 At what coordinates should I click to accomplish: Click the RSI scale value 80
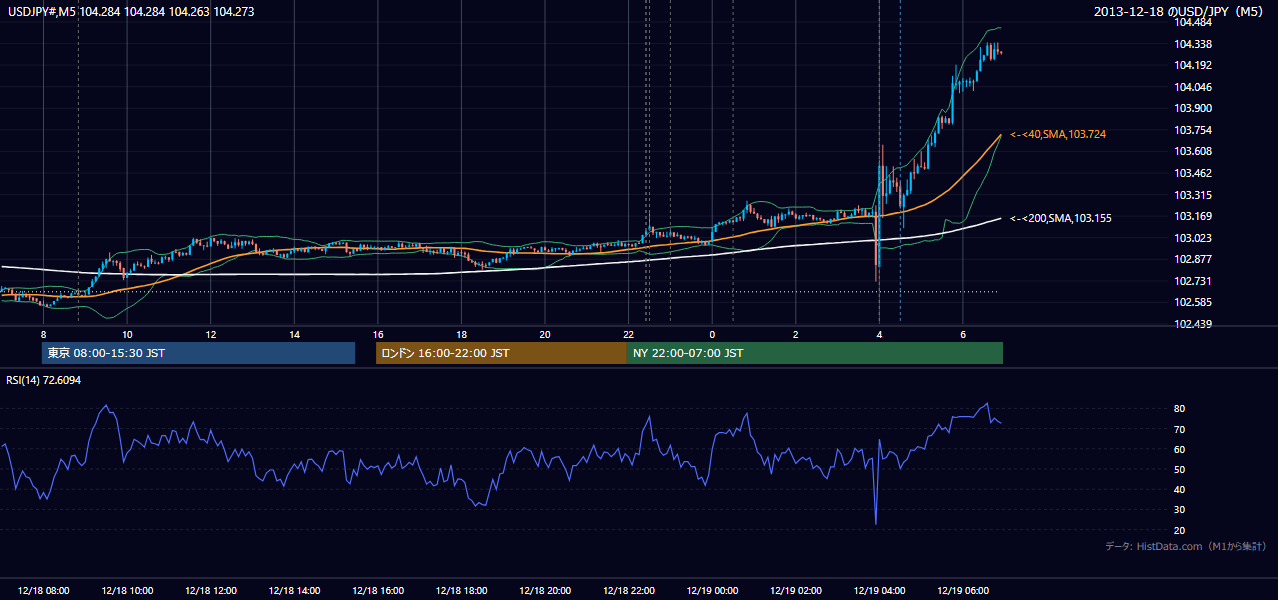1180,409
